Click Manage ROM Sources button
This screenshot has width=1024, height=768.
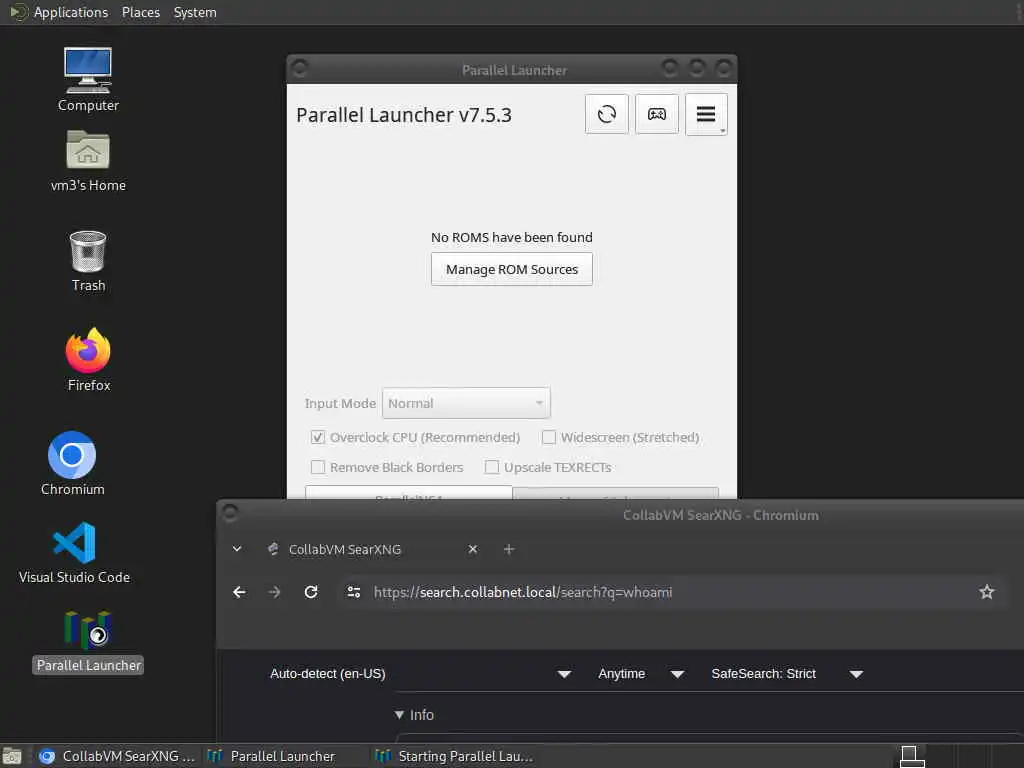511,269
